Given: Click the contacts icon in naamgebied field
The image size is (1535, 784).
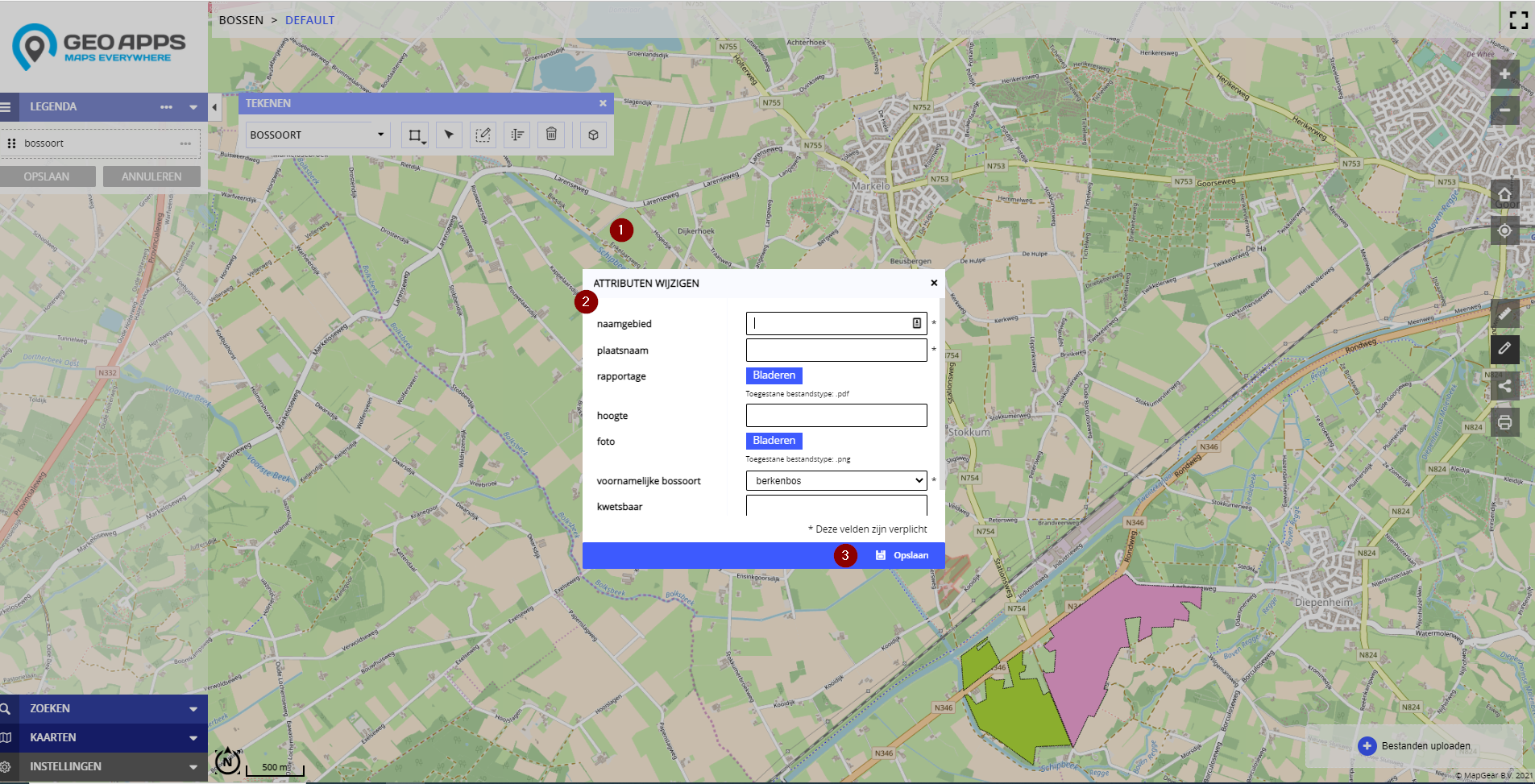Looking at the screenshot, I should (x=917, y=323).
